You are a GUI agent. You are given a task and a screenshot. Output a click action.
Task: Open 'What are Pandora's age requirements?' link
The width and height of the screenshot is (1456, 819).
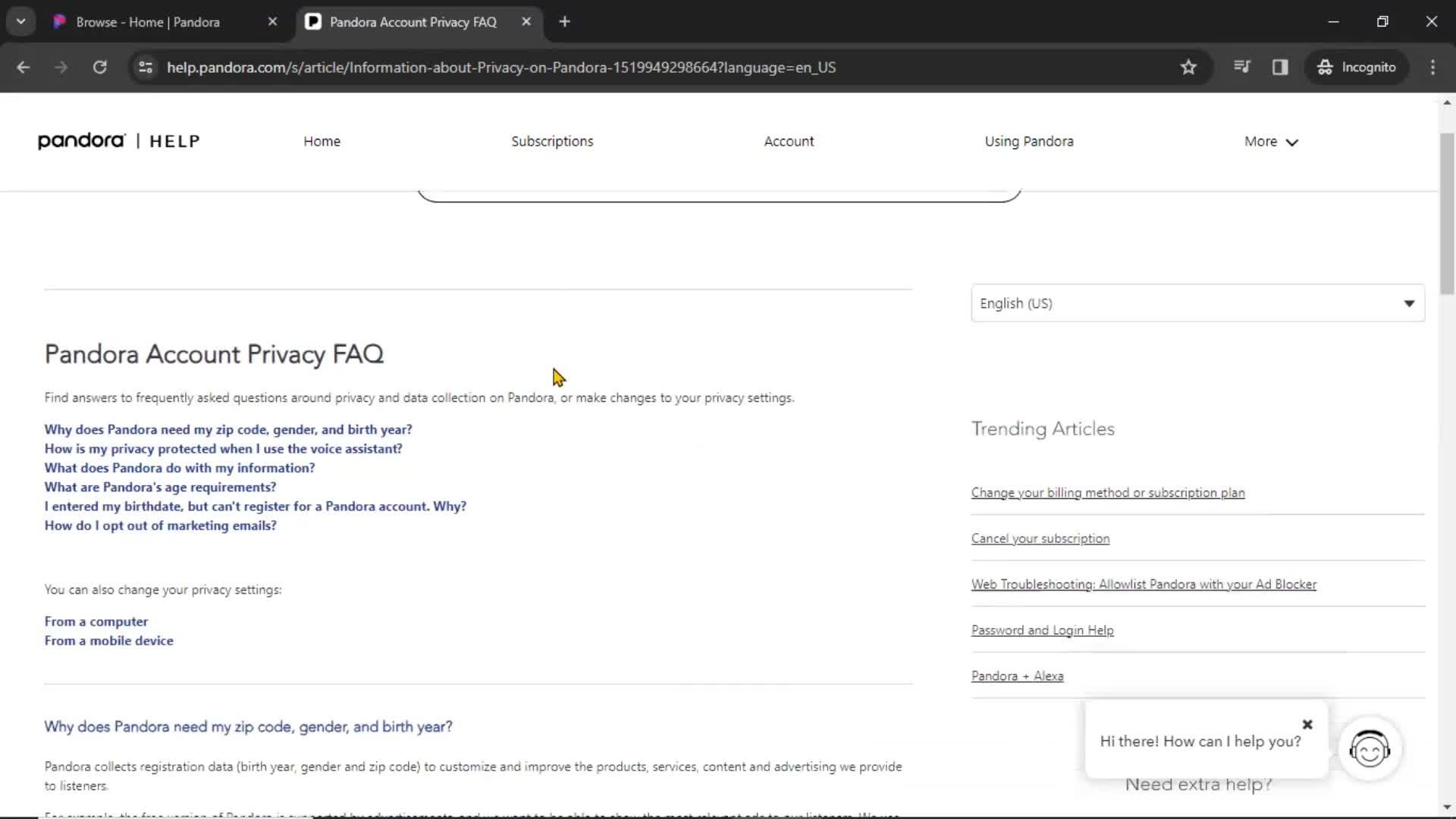point(160,487)
